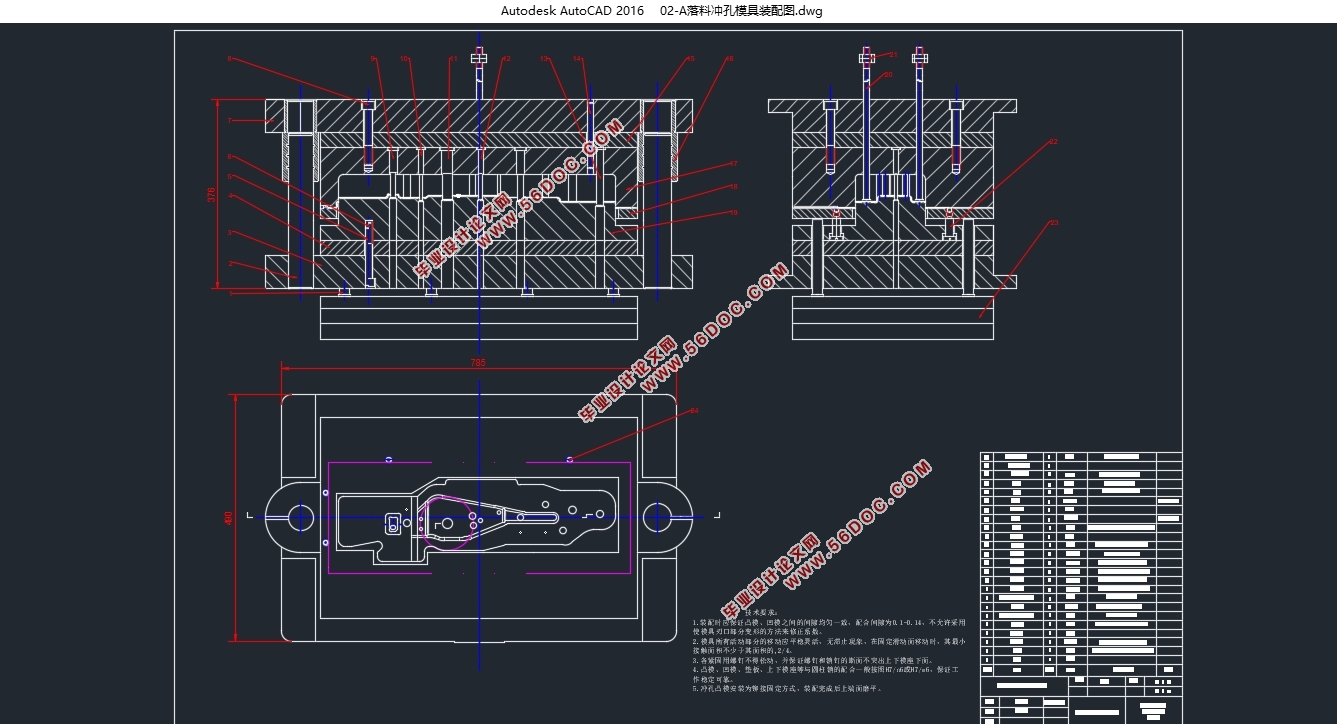Viewport: 1337px width, 724px height.
Task: Select part callout number 19 in front view
Action: pyautogui.click(x=733, y=212)
